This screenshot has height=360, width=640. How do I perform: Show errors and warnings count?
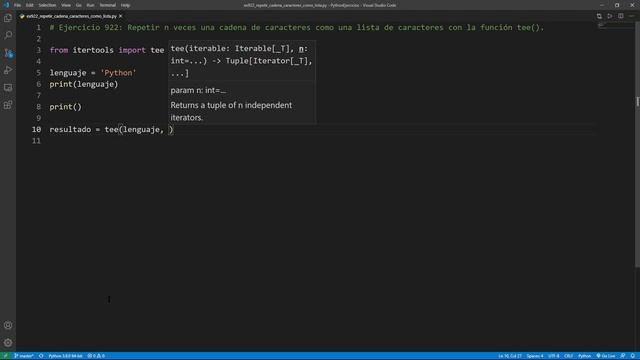coord(96,356)
